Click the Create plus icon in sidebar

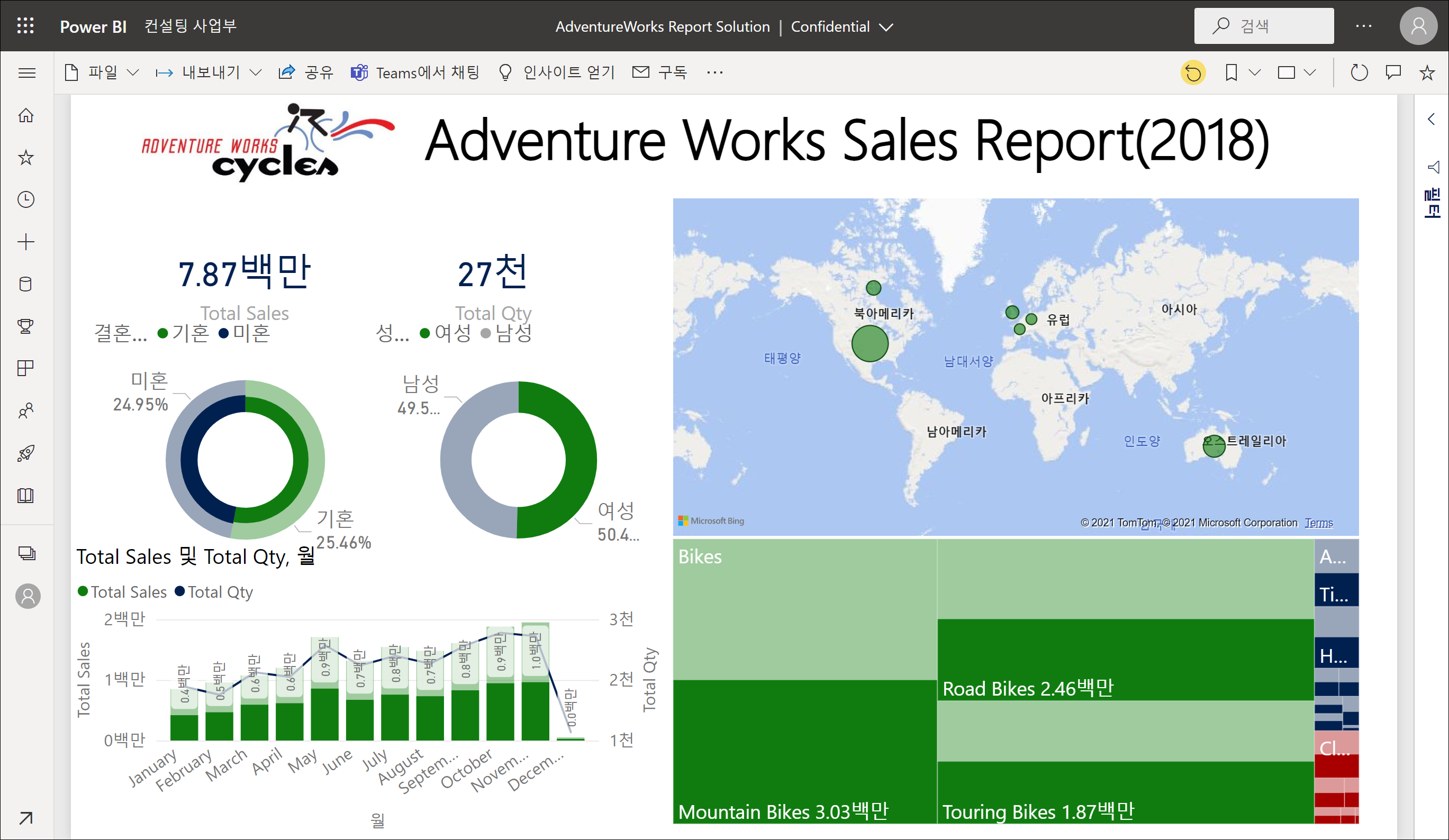click(26, 241)
